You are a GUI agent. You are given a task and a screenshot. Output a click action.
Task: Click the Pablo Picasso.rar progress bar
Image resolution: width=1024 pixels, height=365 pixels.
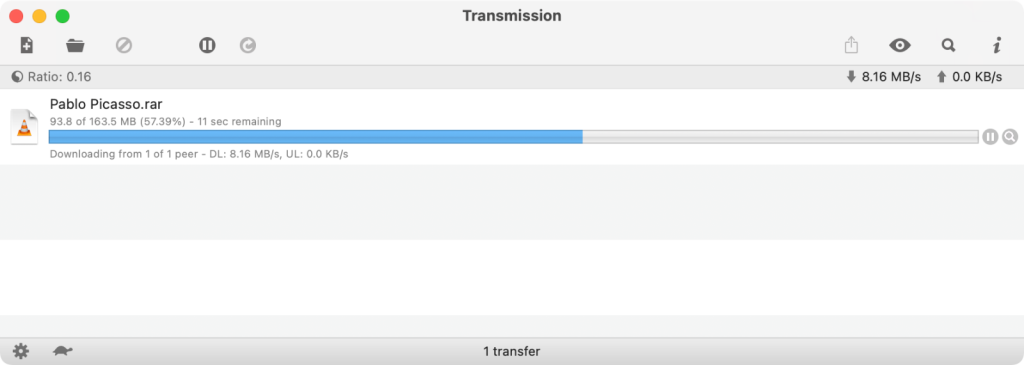click(513, 136)
